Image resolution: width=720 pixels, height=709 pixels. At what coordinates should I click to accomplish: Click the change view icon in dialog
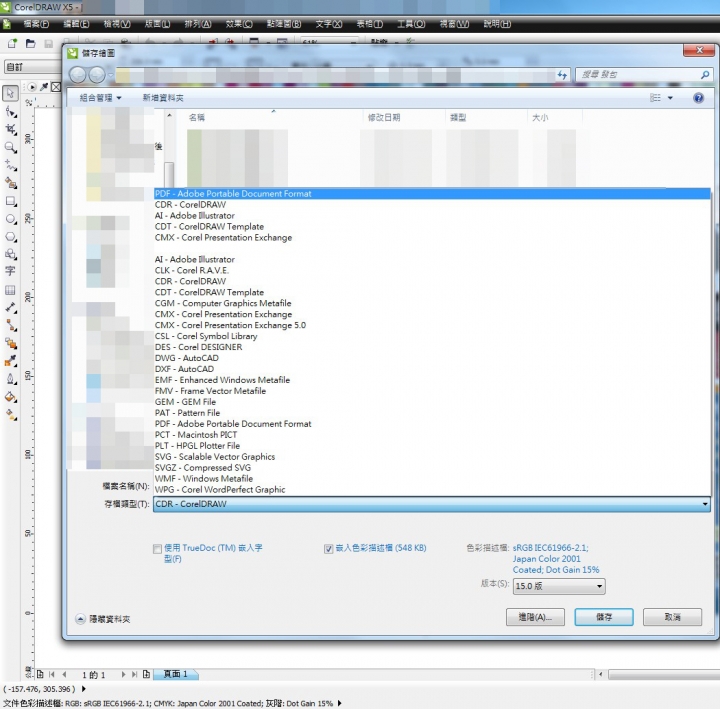[655, 98]
